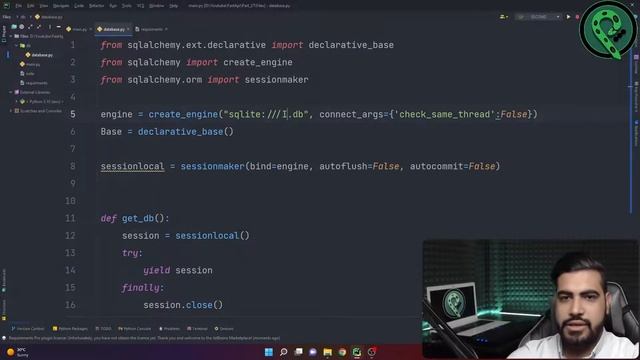640x360 pixels.
Task: Open the run configuration dropdown
Action: click(x=538, y=17)
